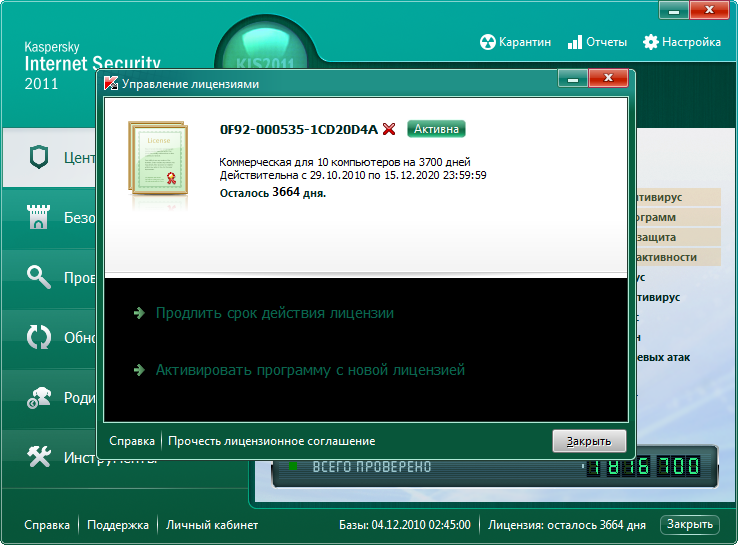Select the castle Безопасная среда tab icon
The image size is (738, 545).
(39, 217)
